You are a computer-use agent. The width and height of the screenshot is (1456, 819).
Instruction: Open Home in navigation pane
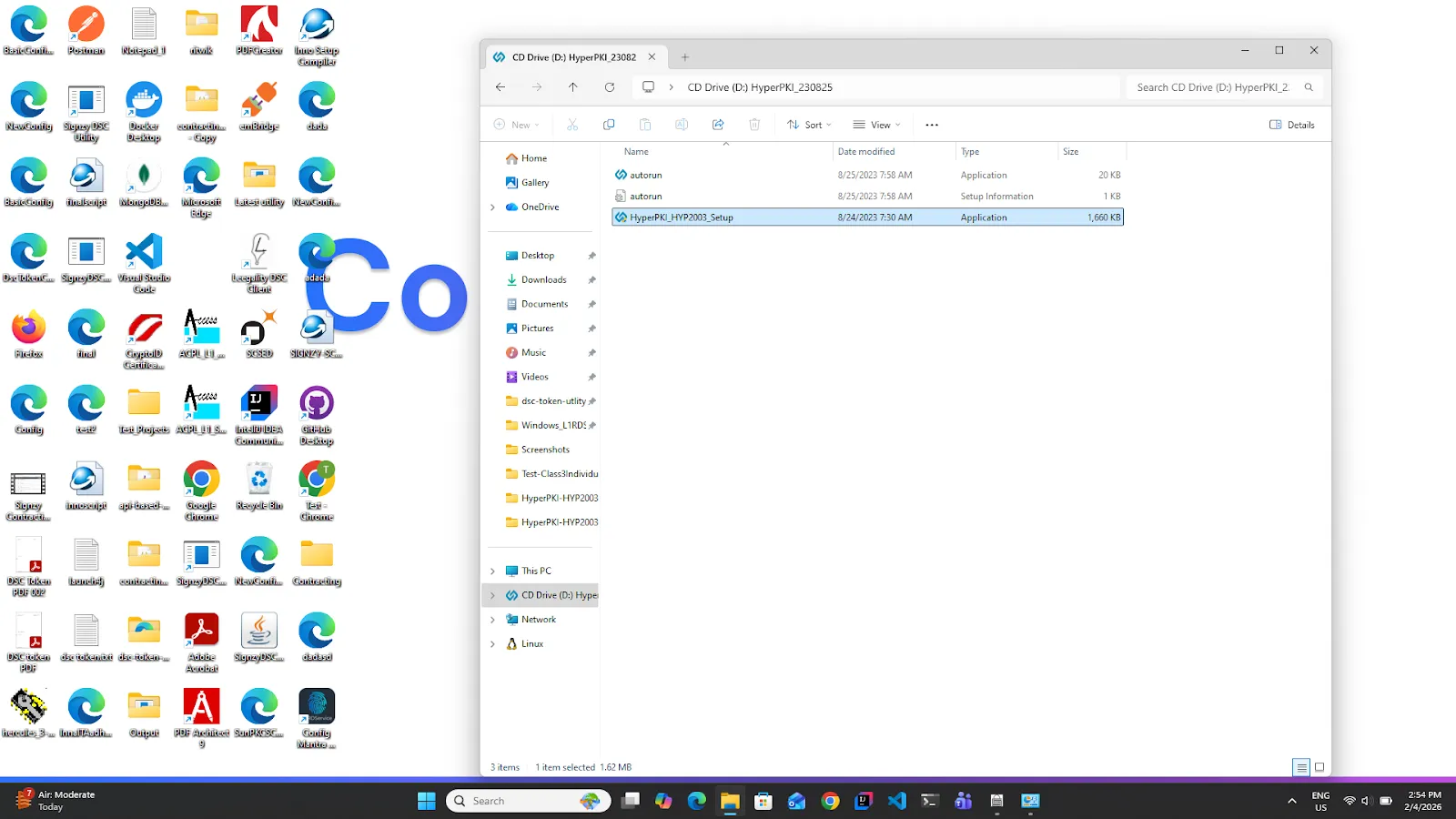534,158
